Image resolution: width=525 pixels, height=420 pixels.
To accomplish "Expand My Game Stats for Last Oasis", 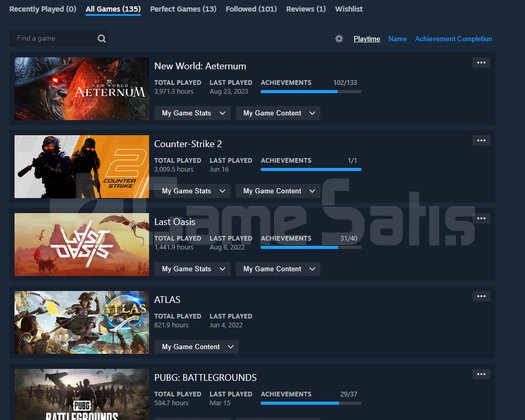I will 193,269.
